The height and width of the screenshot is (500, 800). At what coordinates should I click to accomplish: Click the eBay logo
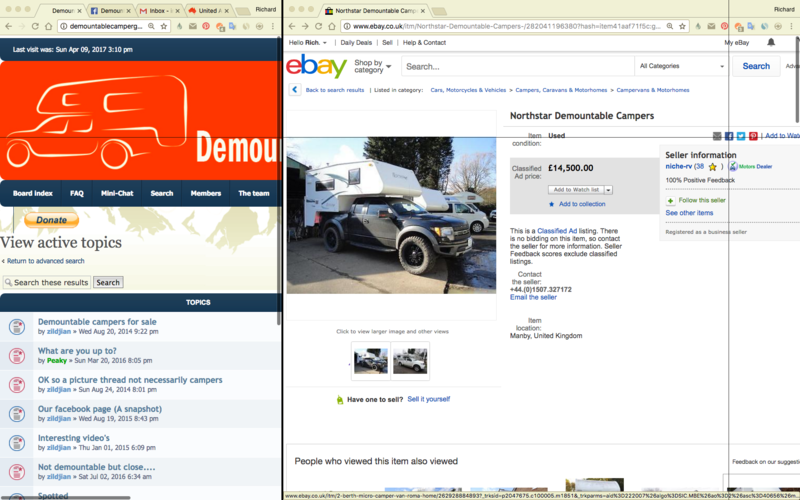pyautogui.click(x=316, y=66)
